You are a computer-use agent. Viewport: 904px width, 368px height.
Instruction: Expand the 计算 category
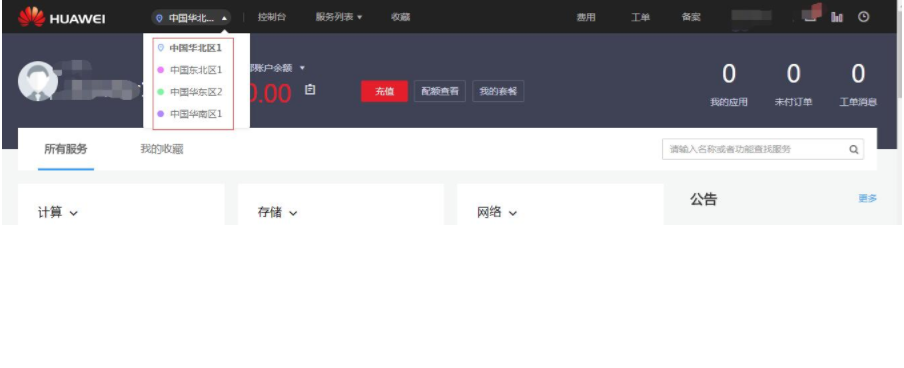point(58,213)
